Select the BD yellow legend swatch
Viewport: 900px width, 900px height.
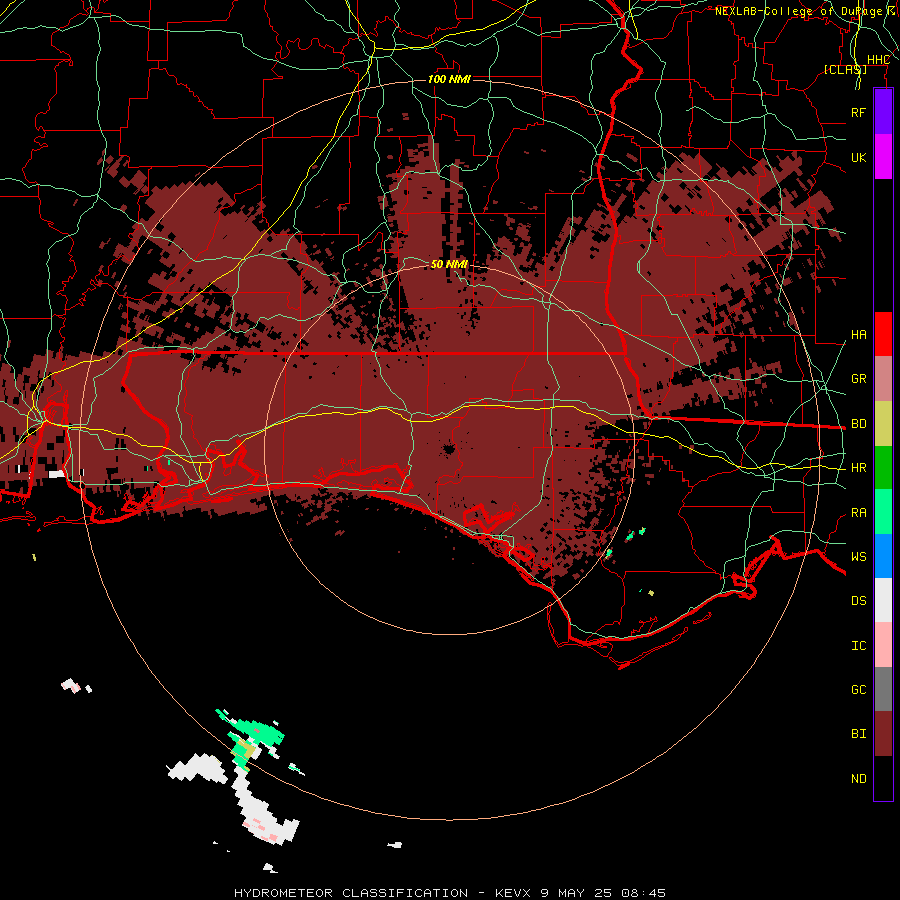[x=883, y=424]
